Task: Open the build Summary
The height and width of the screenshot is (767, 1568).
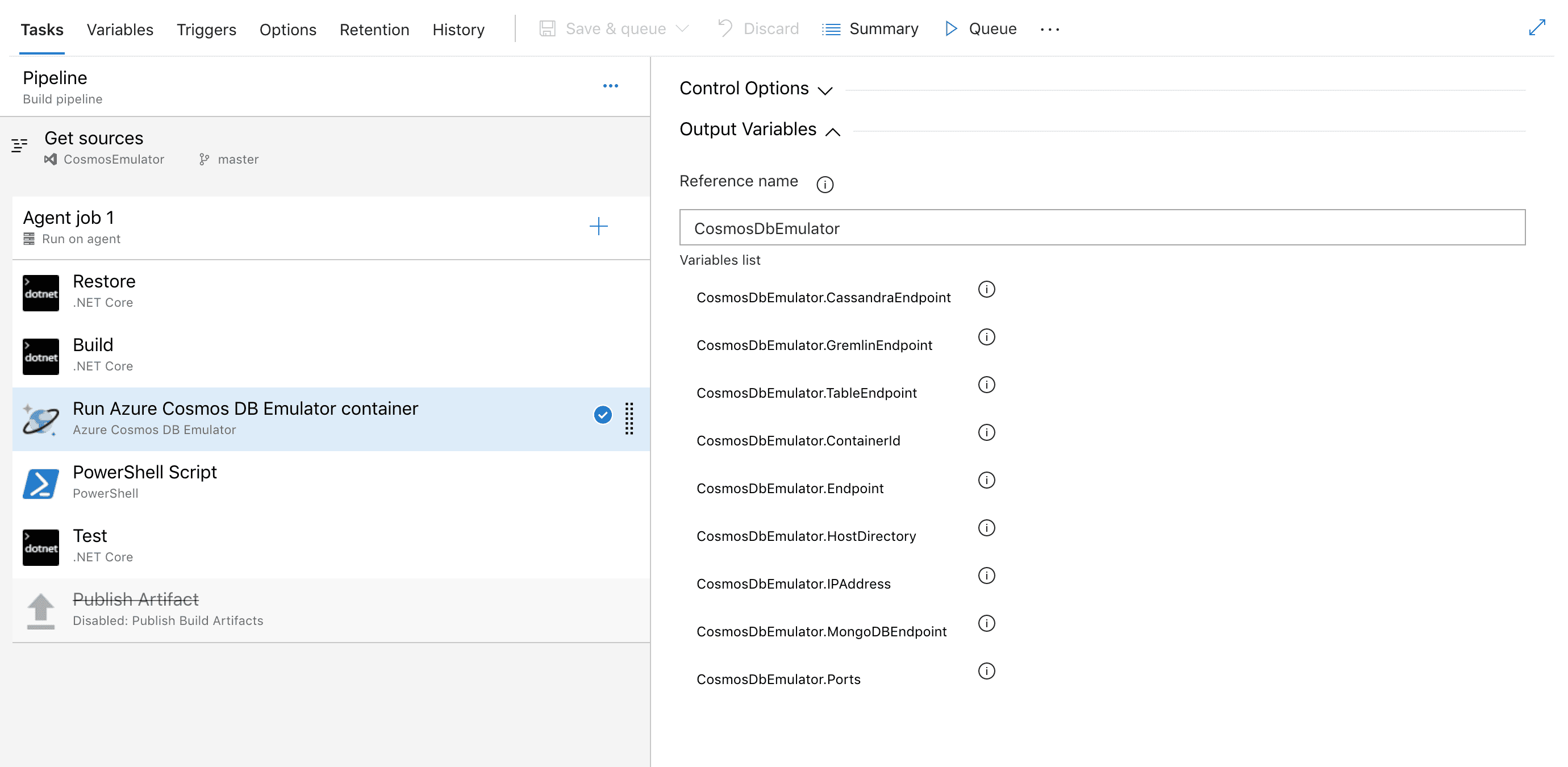Action: pyautogui.click(x=870, y=28)
